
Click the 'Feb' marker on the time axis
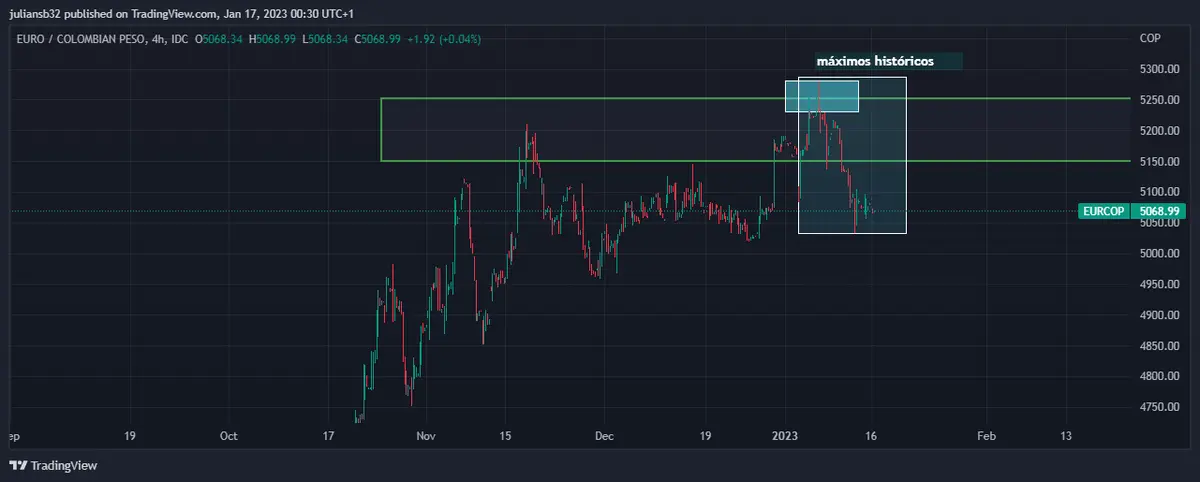[986, 436]
